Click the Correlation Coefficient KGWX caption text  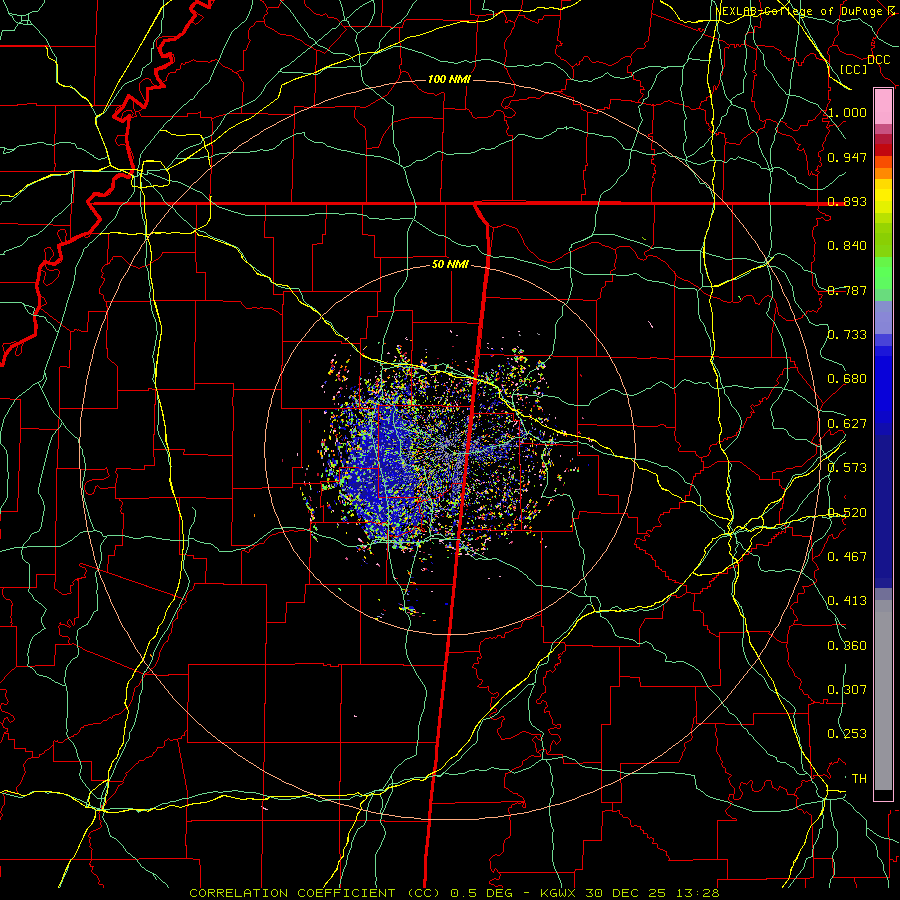(x=454, y=893)
